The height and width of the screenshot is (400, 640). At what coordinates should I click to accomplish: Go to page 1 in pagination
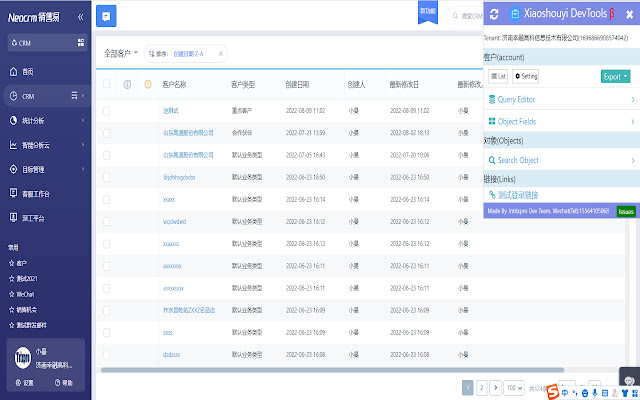click(x=468, y=387)
